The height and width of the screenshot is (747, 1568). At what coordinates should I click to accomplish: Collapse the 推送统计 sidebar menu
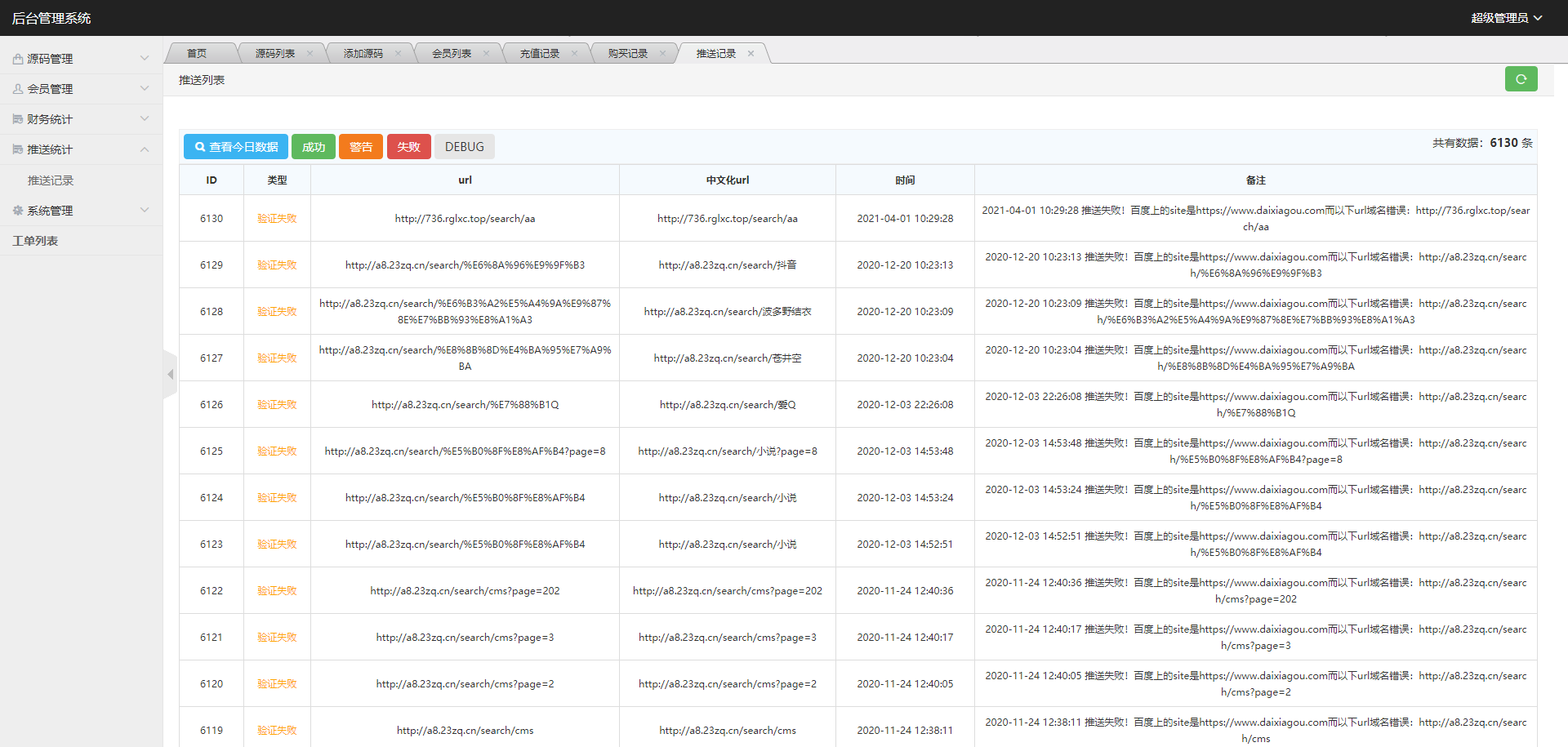pos(81,149)
